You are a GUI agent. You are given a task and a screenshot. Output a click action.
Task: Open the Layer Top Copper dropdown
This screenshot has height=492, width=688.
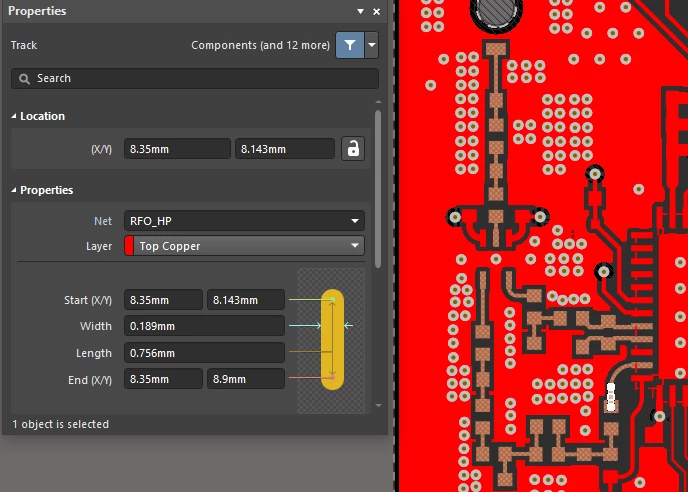(x=244, y=246)
